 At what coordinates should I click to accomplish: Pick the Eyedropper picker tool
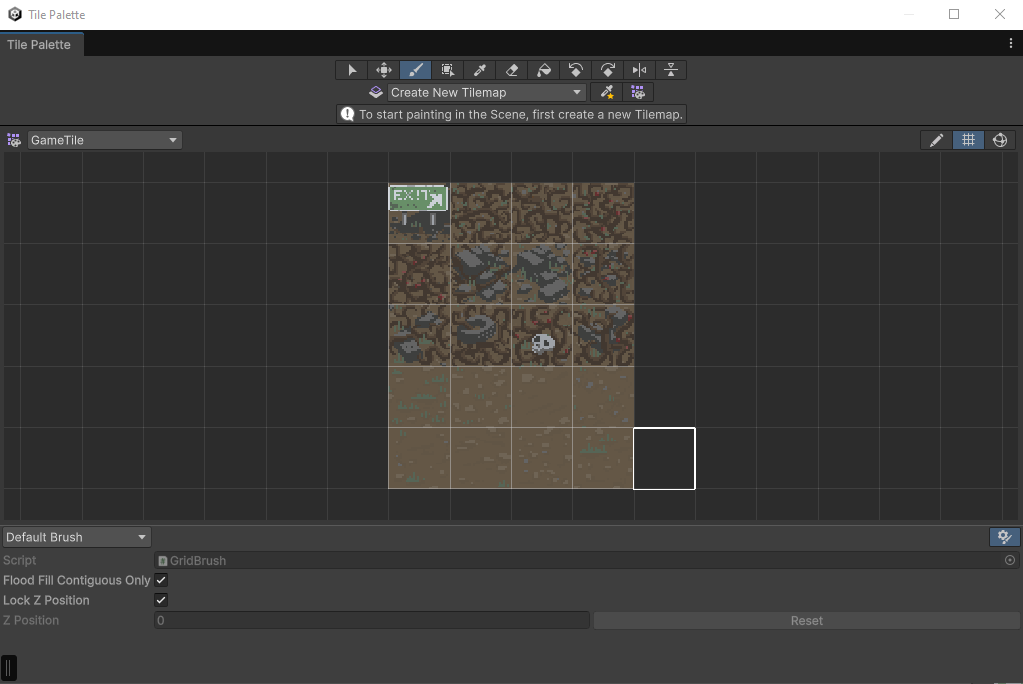pos(479,70)
